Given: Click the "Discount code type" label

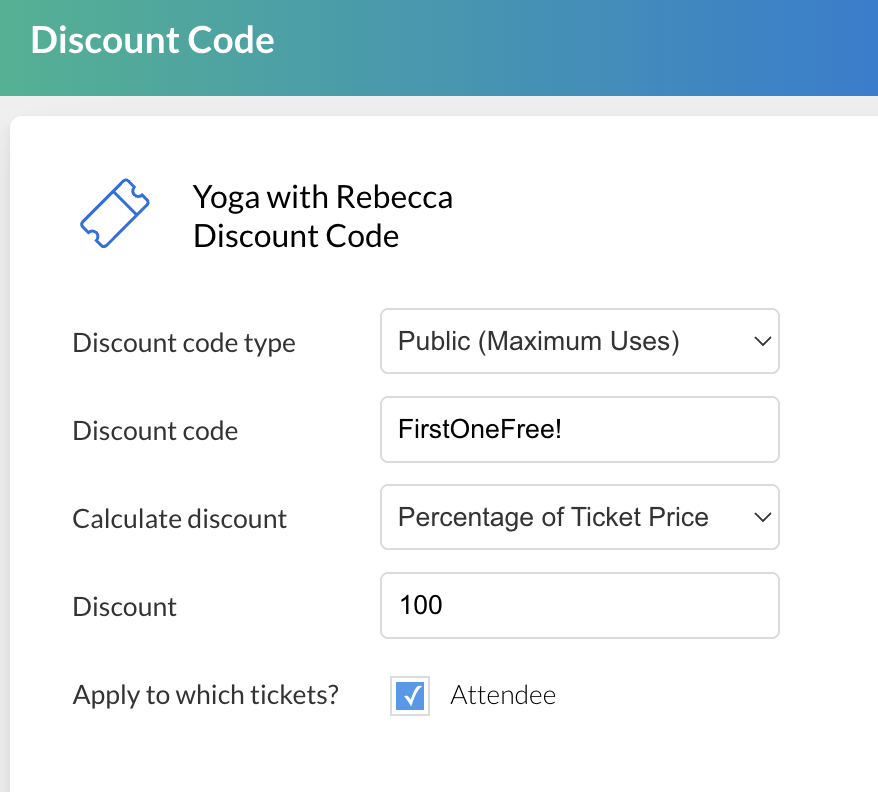Looking at the screenshot, I should point(184,343).
